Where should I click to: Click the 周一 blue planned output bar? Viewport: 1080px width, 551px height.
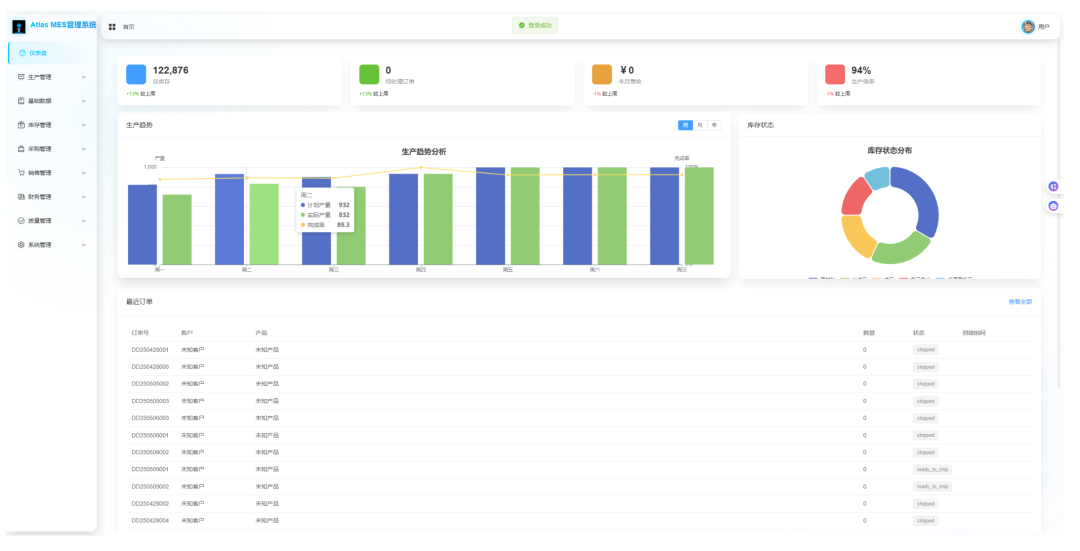click(143, 225)
